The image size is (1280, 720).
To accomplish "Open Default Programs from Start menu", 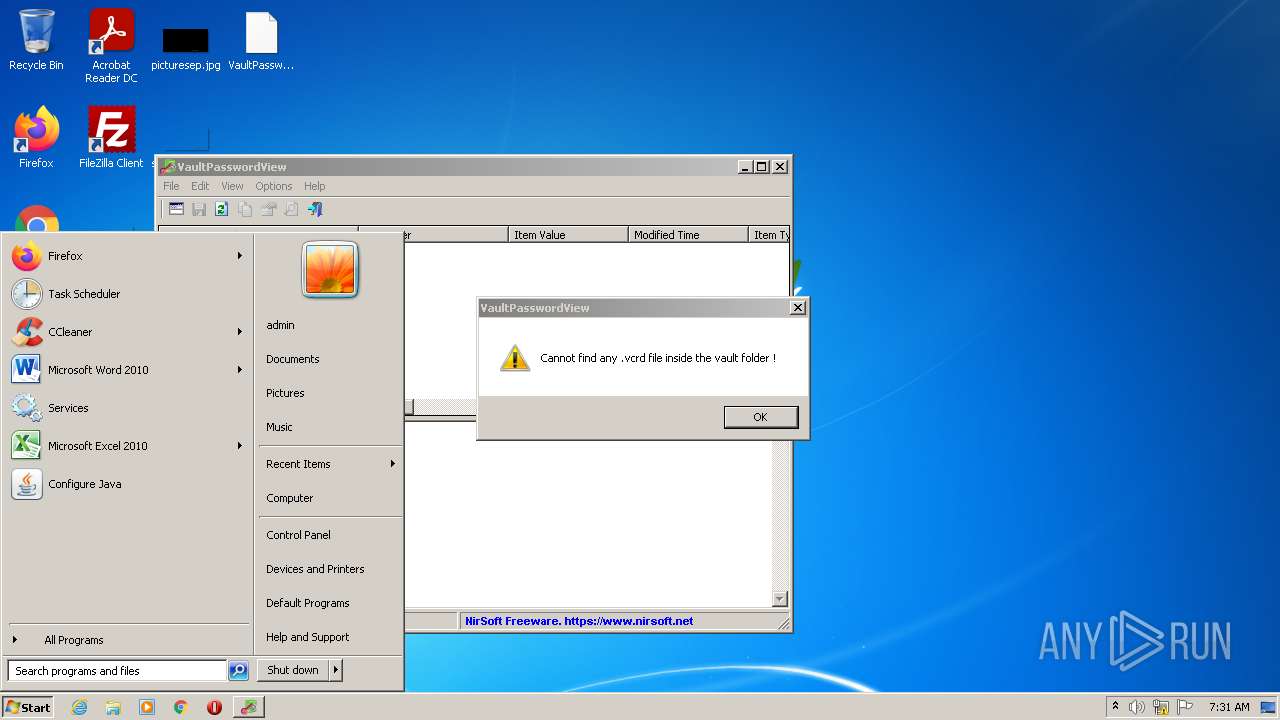I will (x=308, y=603).
